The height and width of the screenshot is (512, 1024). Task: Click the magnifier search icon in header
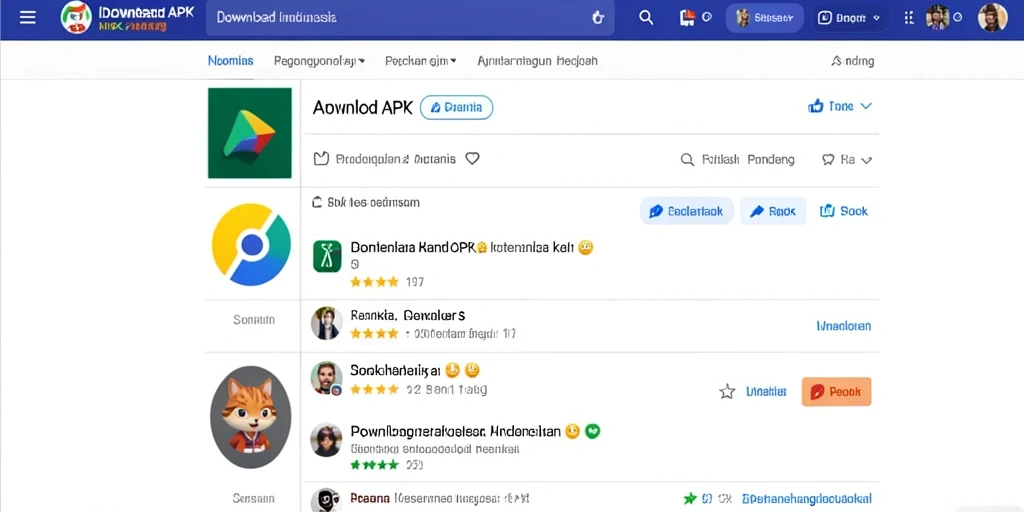646,18
